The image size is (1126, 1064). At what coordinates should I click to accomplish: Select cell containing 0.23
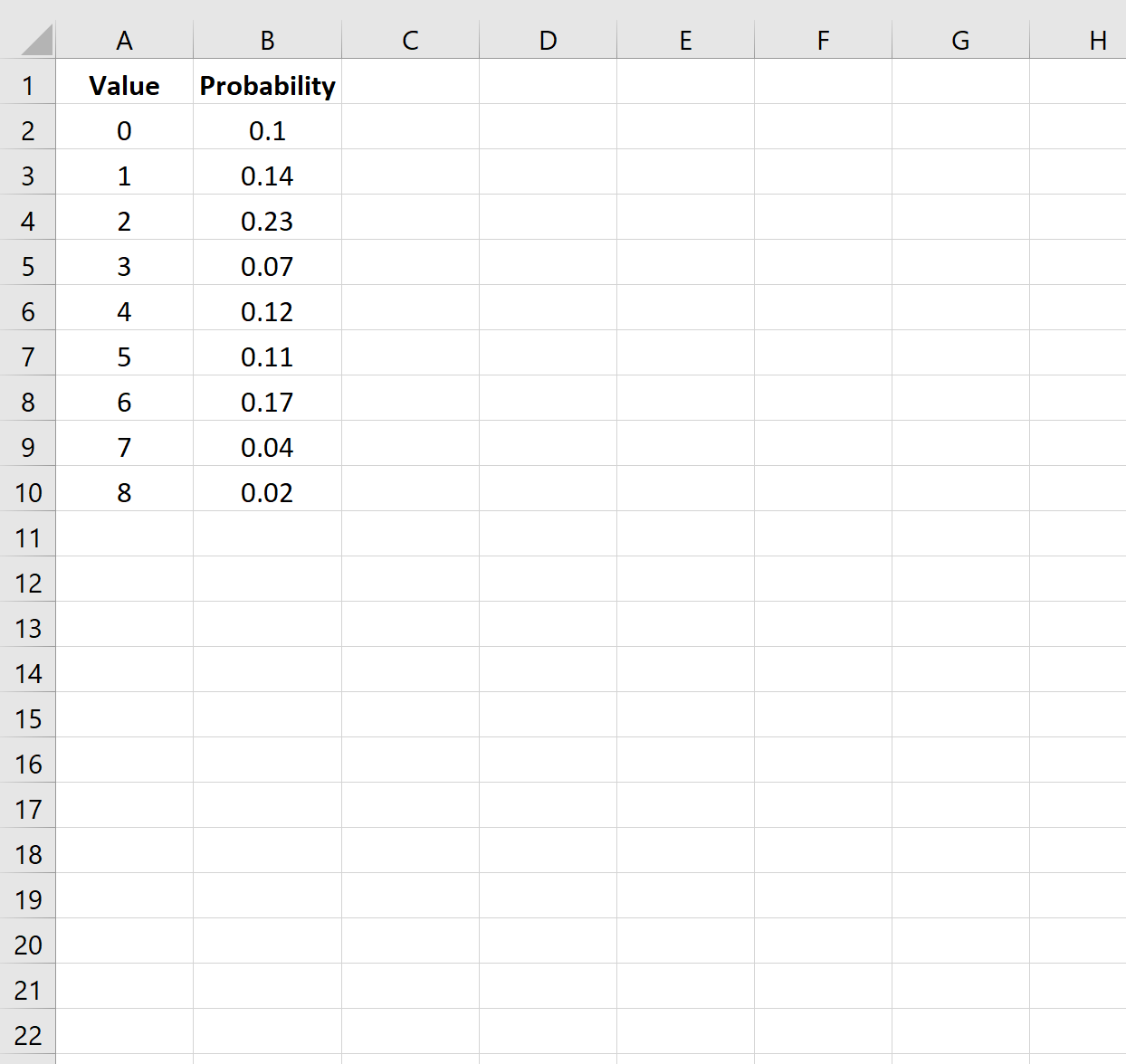[268, 222]
